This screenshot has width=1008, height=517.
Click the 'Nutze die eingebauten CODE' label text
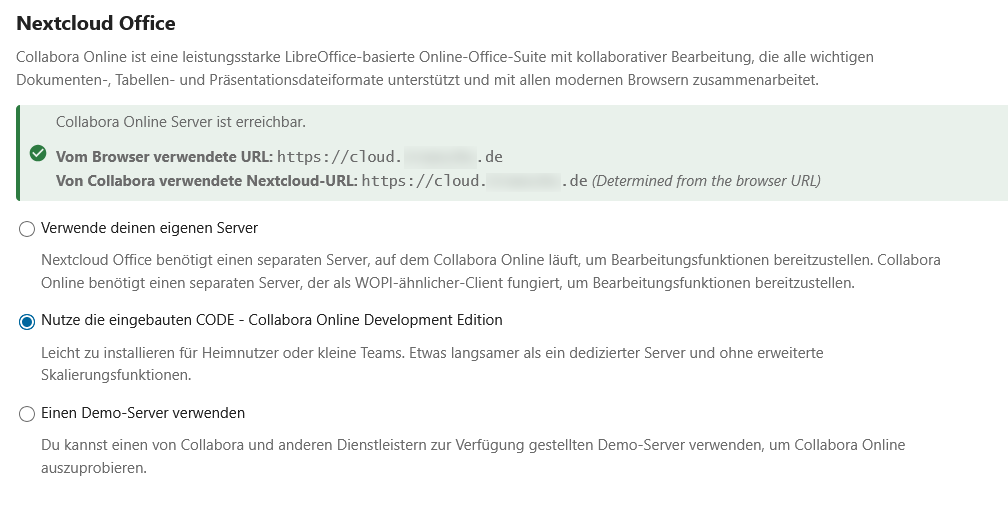pos(271,320)
